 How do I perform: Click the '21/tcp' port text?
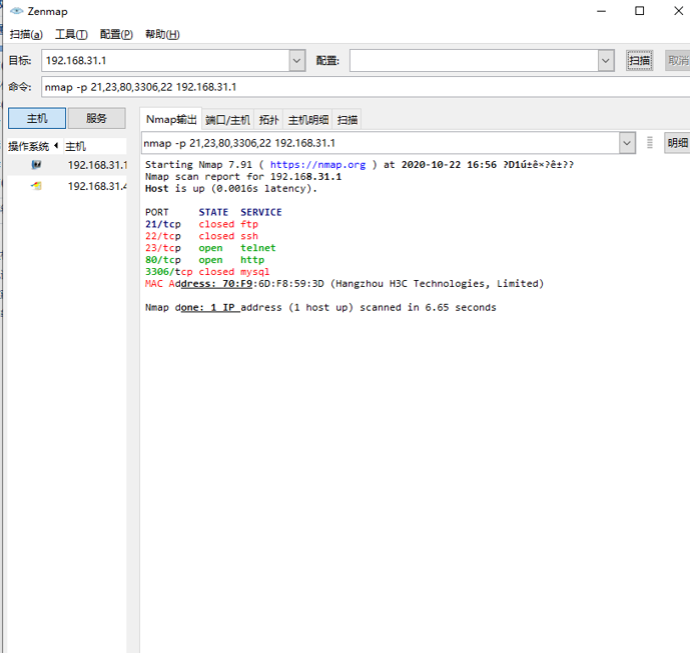coord(163,224)
